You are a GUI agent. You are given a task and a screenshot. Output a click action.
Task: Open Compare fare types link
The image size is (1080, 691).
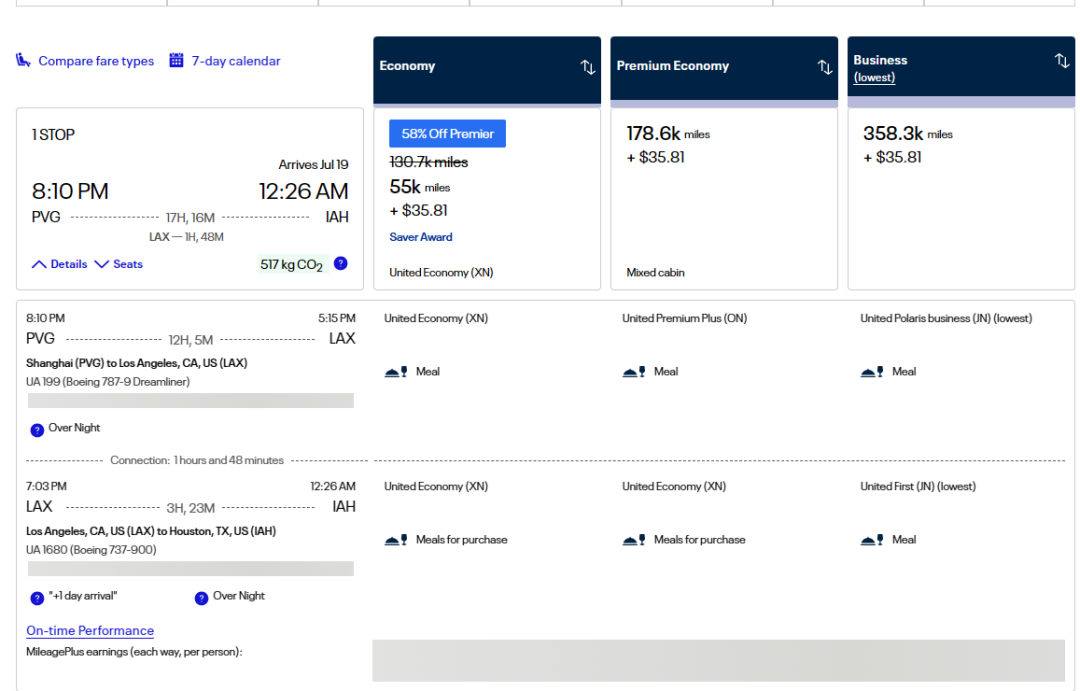tap(96, 61)
